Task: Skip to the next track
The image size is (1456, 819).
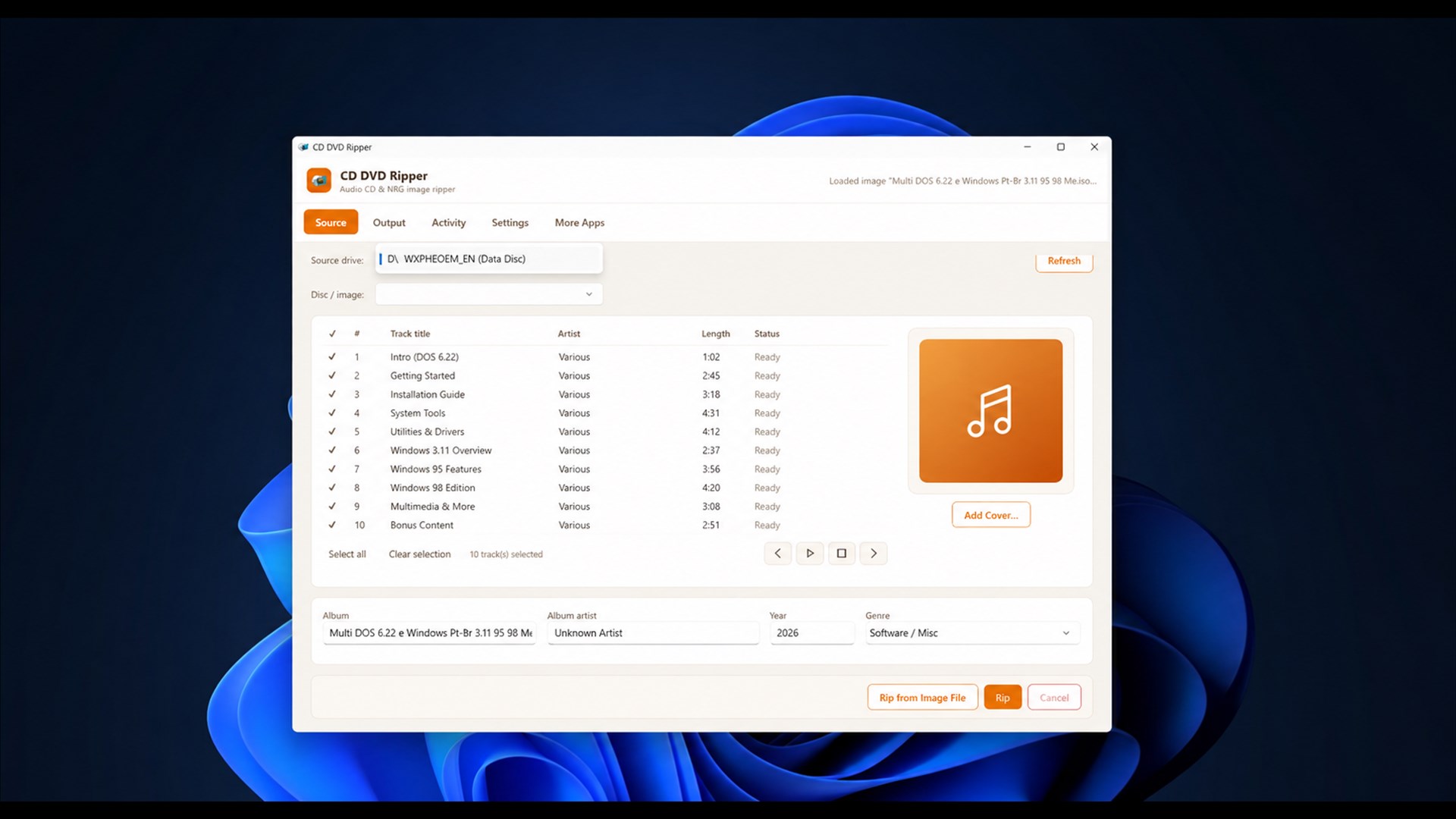Action: (874, 554)
